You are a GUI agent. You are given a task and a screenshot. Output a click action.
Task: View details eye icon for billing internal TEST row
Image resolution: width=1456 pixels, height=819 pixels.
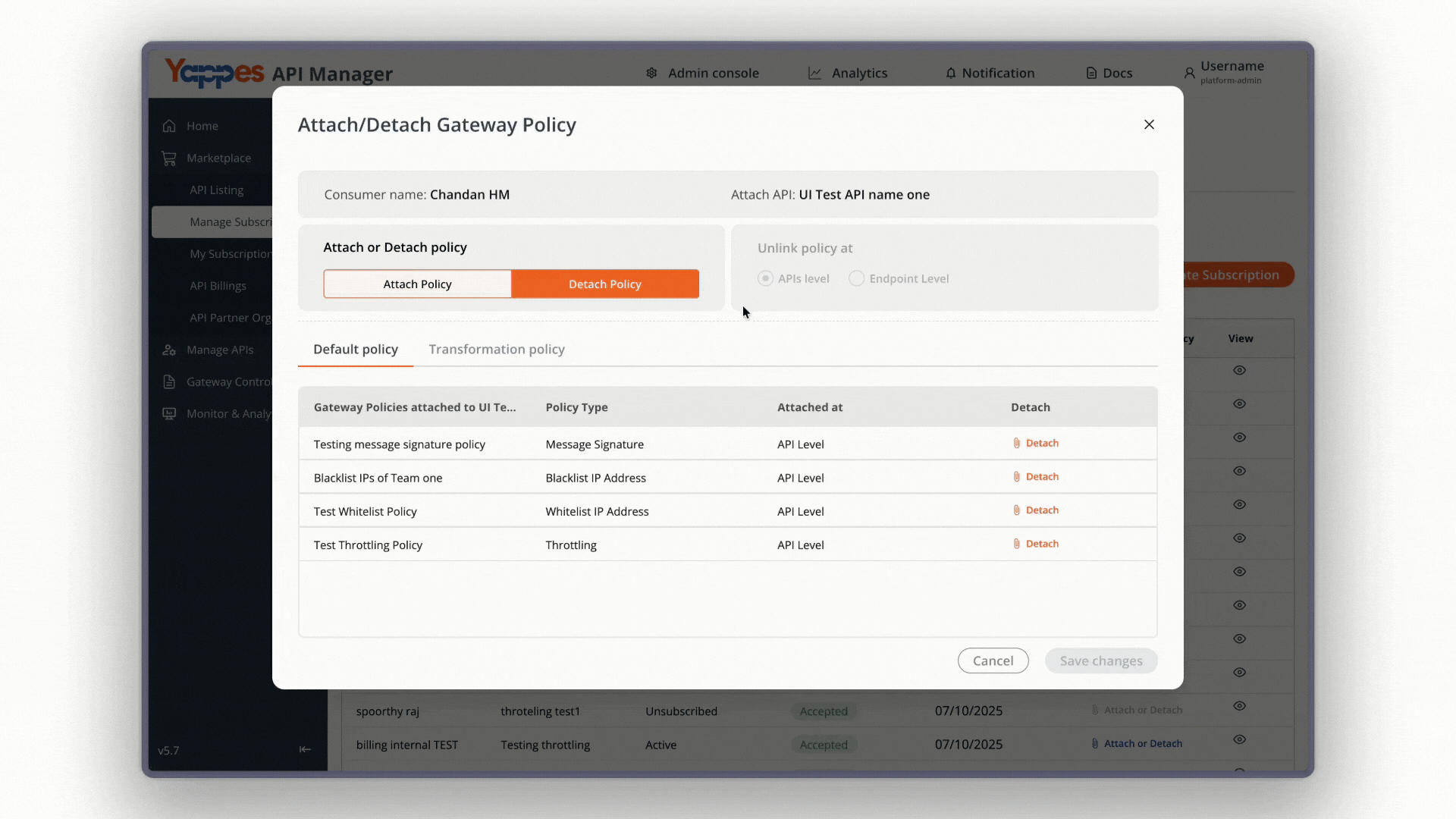point(1239,739)
